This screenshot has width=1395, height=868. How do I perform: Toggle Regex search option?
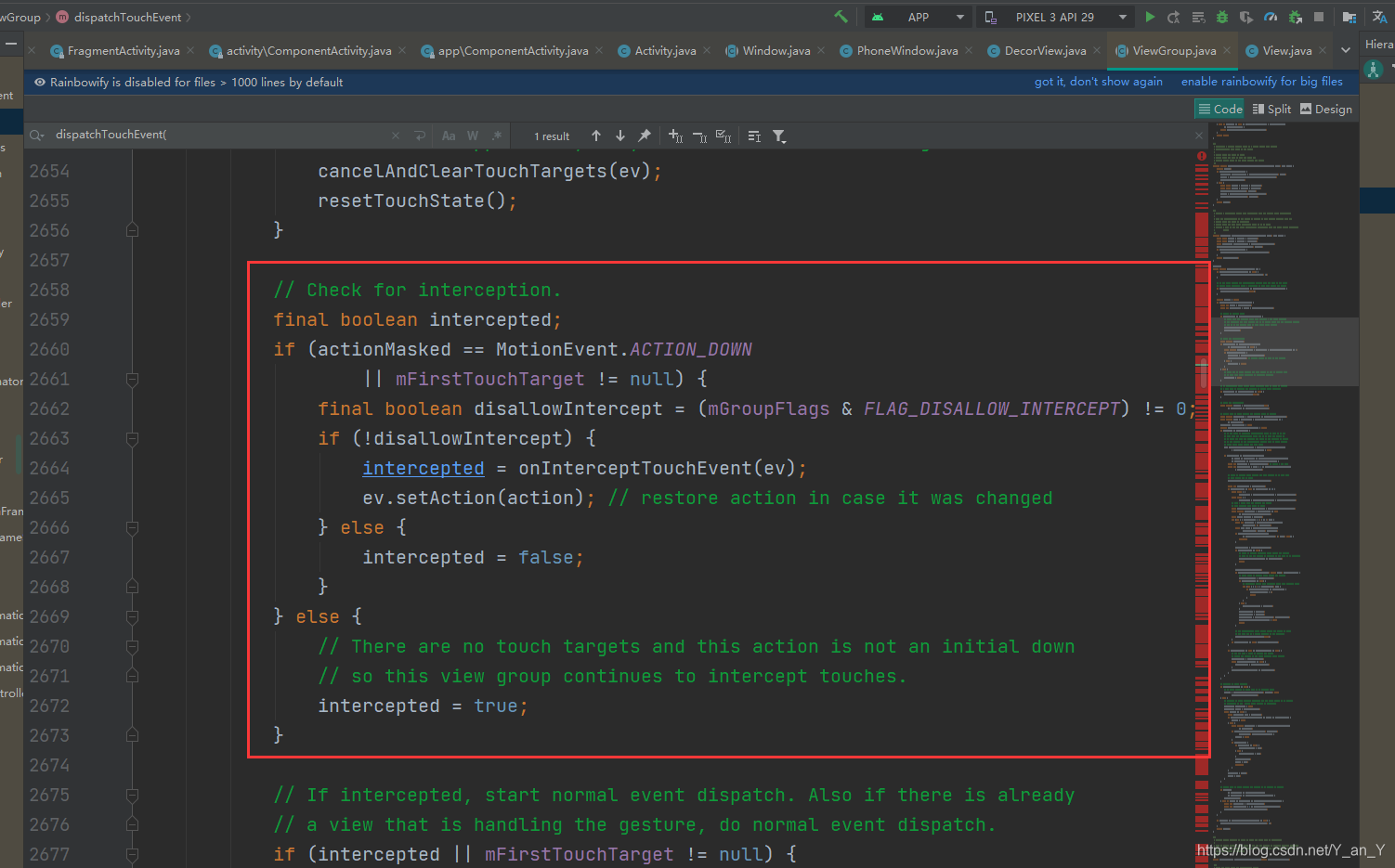497,136
